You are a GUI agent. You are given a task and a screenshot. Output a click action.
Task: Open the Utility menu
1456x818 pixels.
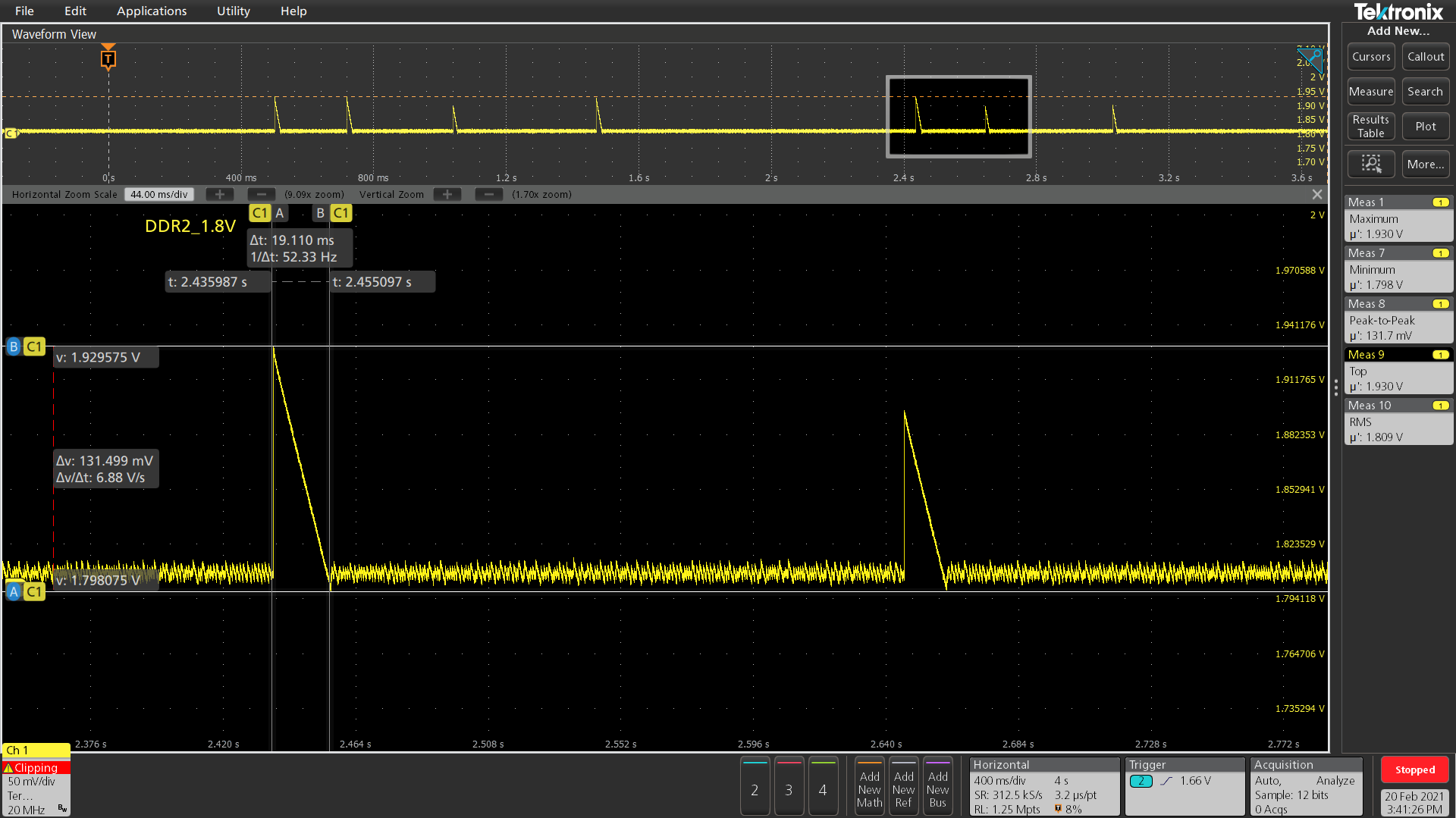(x=233, y=11)
